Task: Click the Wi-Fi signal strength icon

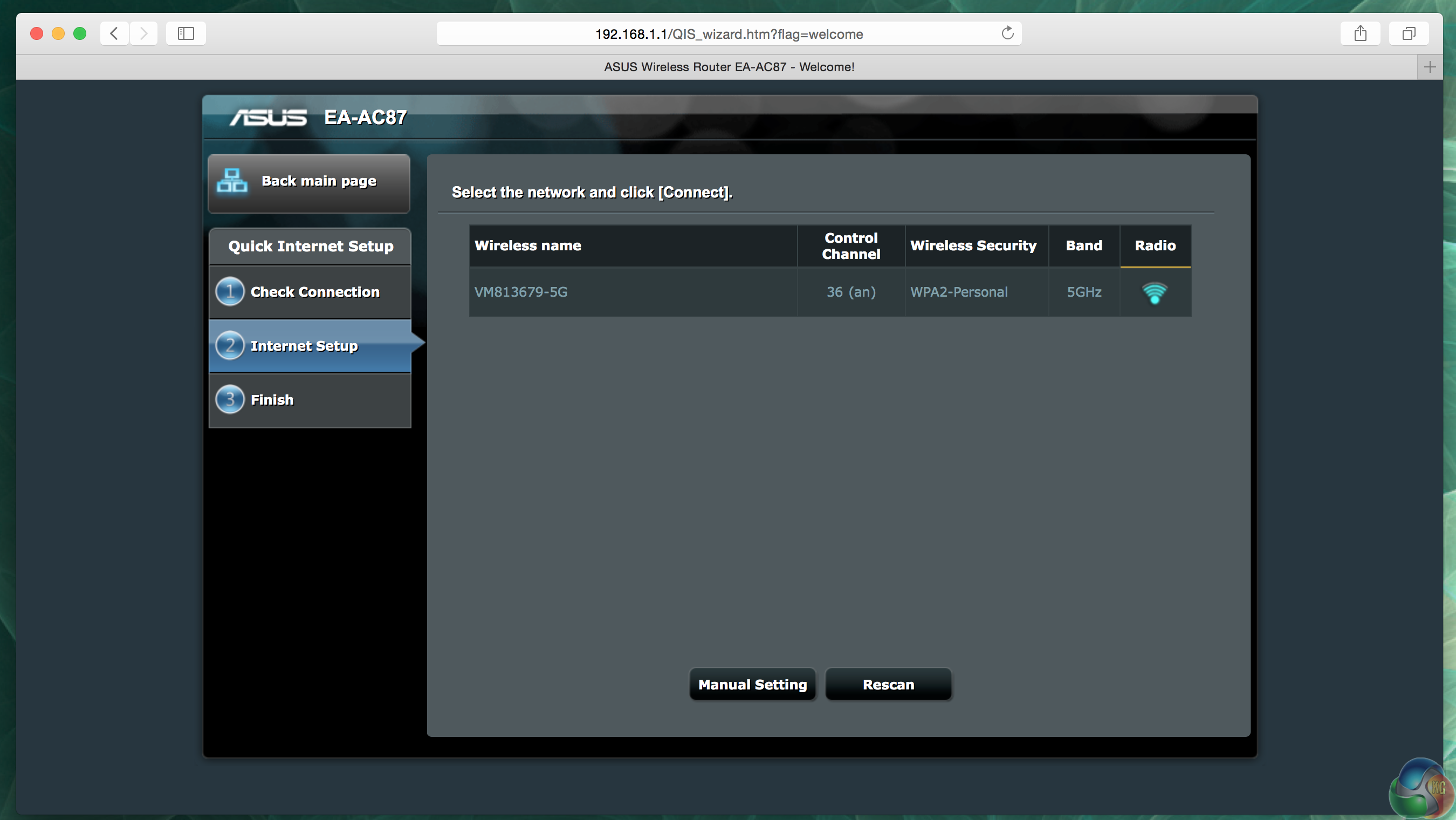Action: click(x=1154, y=293)
